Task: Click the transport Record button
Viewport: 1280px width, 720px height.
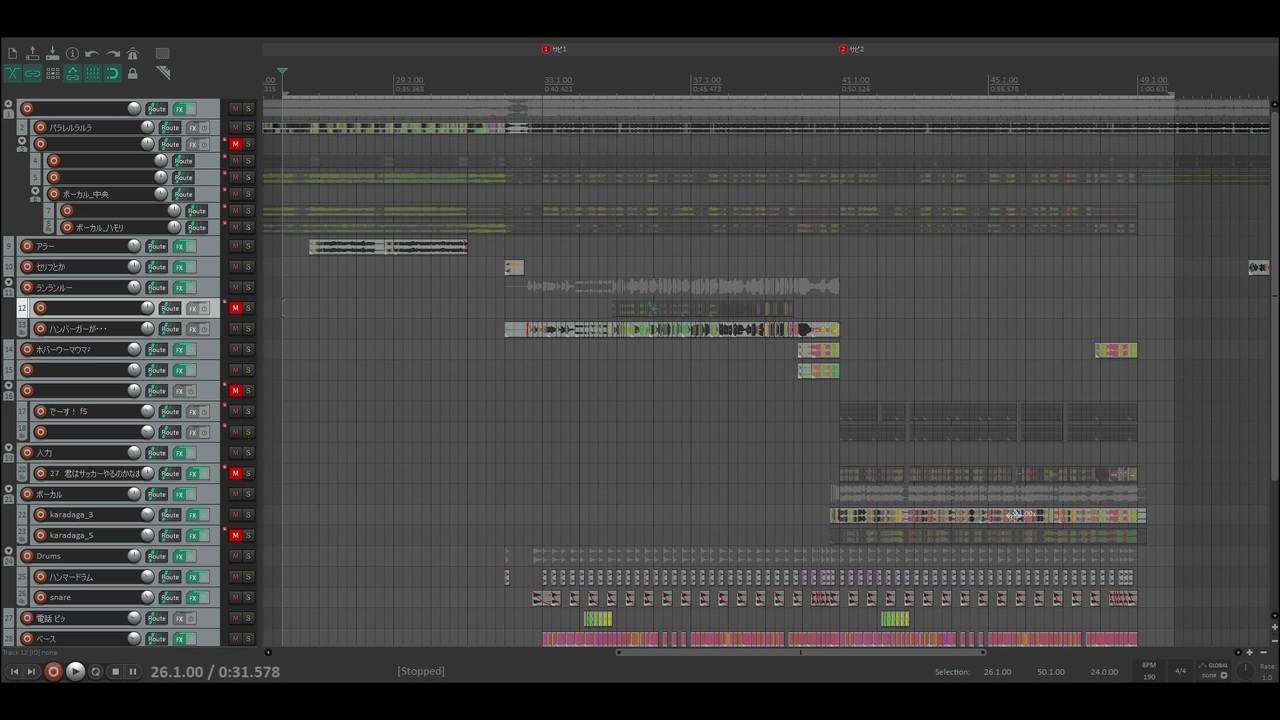Action: point(53,672)
